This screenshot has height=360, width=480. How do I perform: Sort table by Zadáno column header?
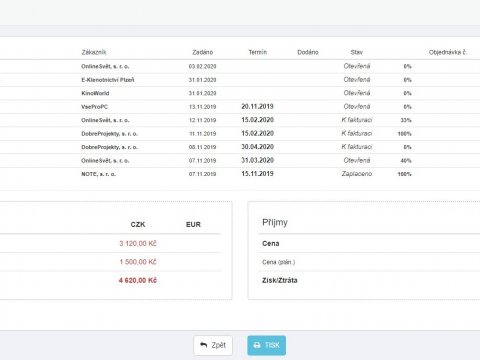coord(203,52)
